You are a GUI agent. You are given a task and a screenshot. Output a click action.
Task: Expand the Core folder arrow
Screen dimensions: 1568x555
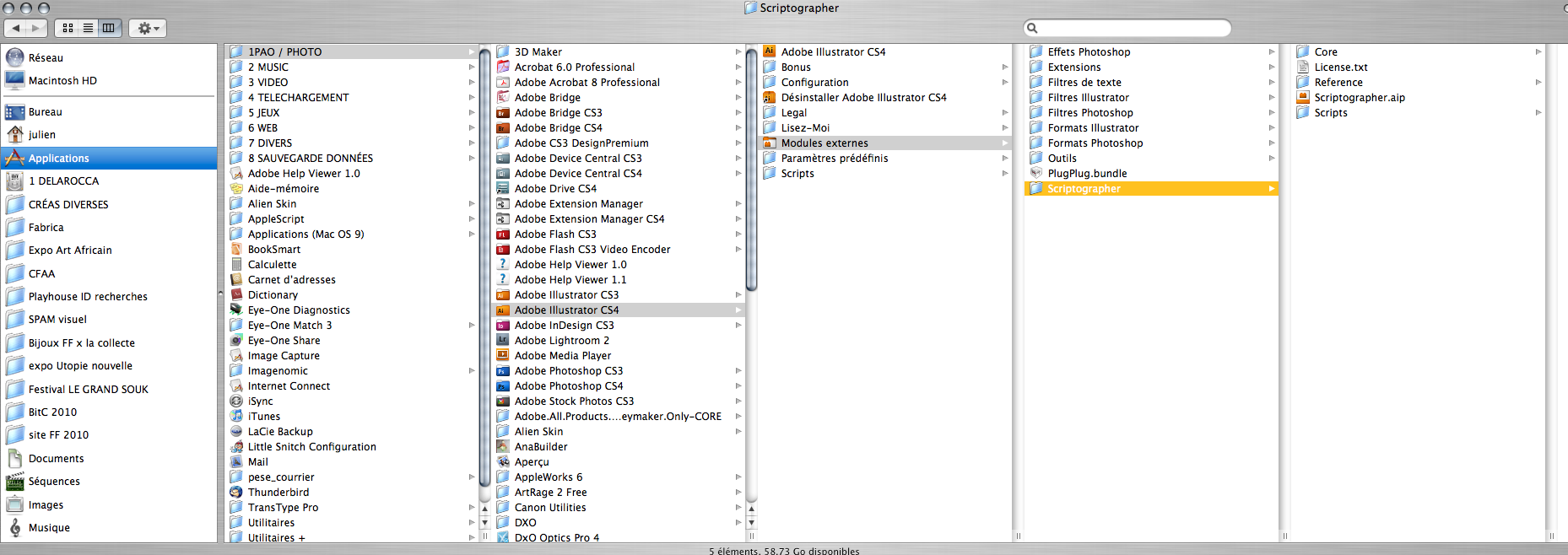coord(1538,52)
